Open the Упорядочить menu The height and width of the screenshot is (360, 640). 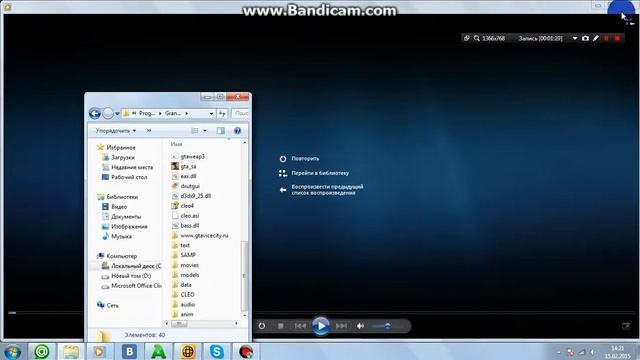click(116, 131)
